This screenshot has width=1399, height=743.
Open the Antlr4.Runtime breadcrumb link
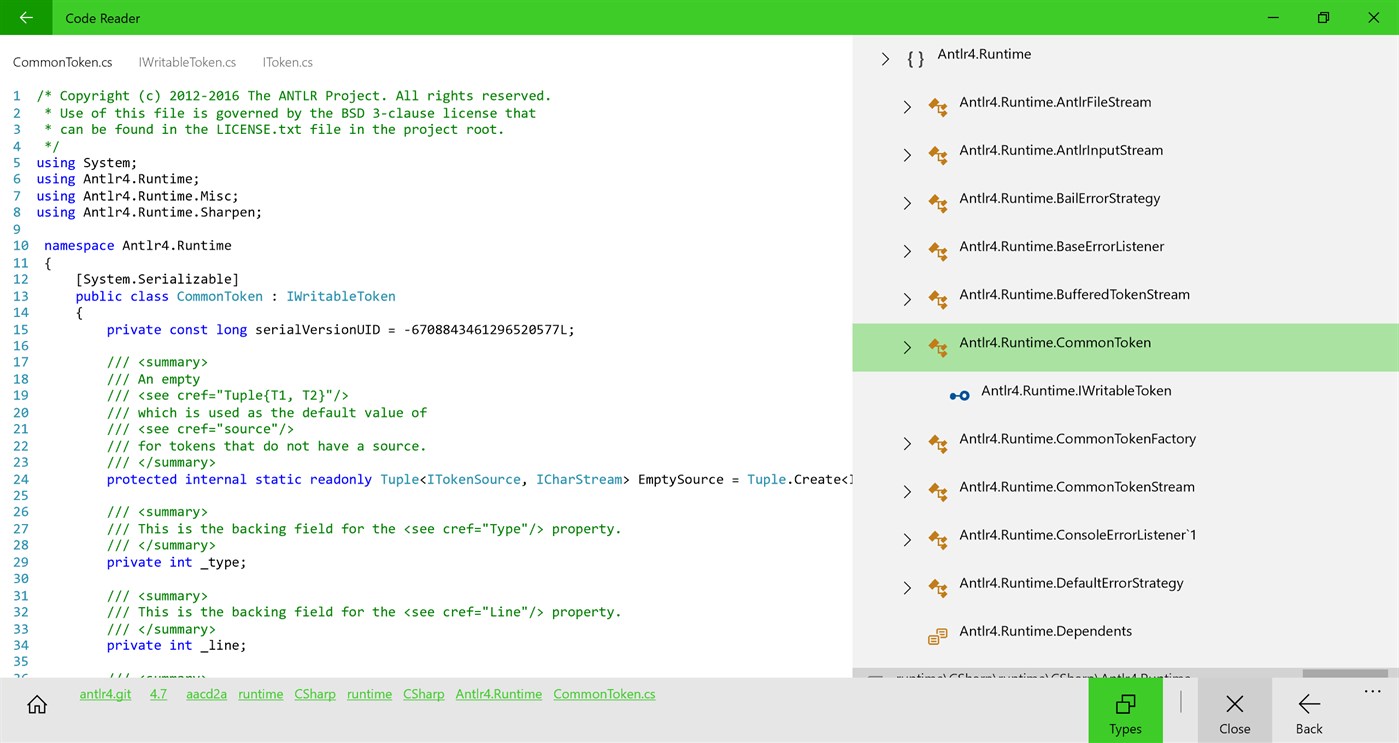pos(498,694)
